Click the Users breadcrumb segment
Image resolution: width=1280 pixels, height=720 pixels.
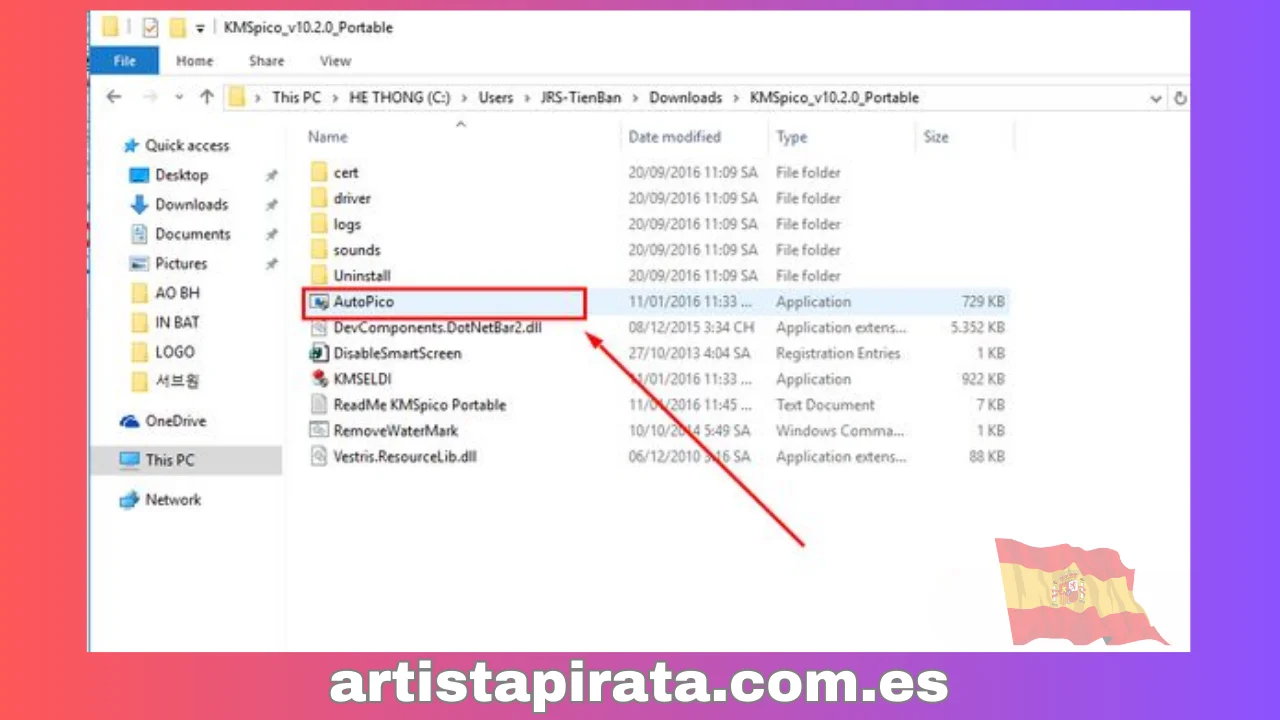click(x=495, y=97)
